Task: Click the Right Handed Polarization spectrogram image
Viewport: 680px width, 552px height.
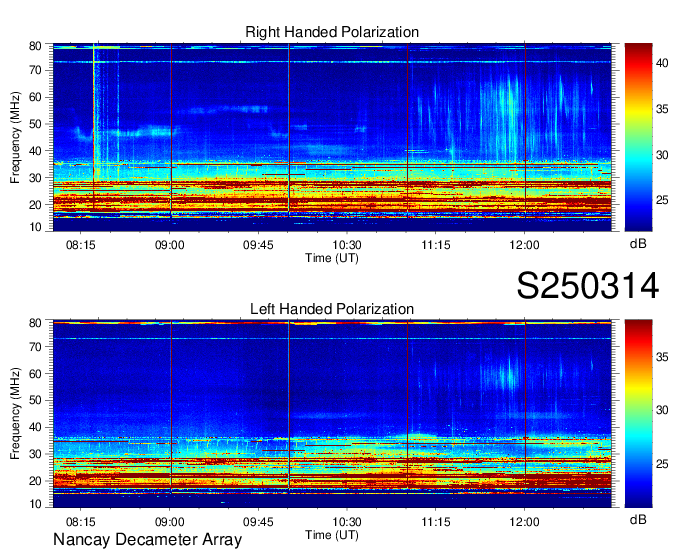Action: [332, 137]
